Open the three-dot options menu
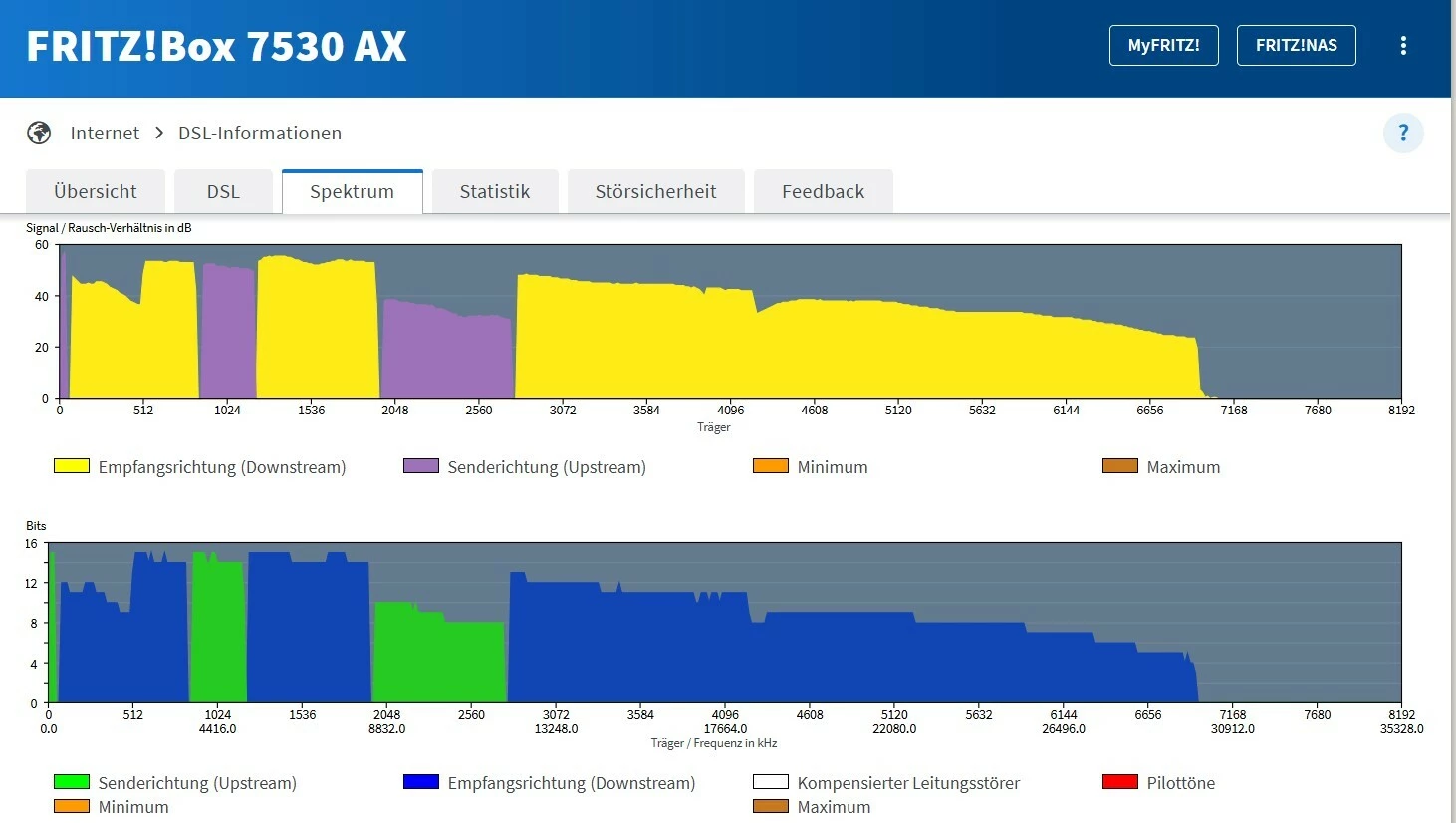Viewport: 1456px width, 823px height. click(1403, 46)
